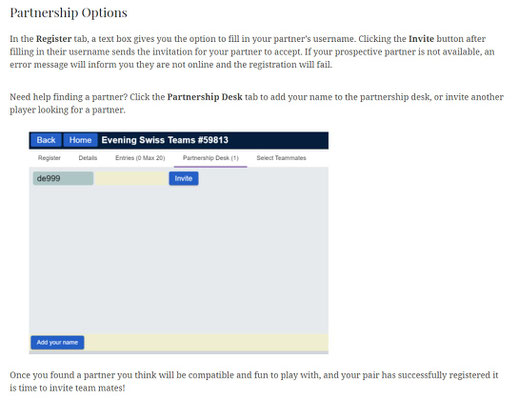
Task: Click the Add your name button
Action: point(57,342)
